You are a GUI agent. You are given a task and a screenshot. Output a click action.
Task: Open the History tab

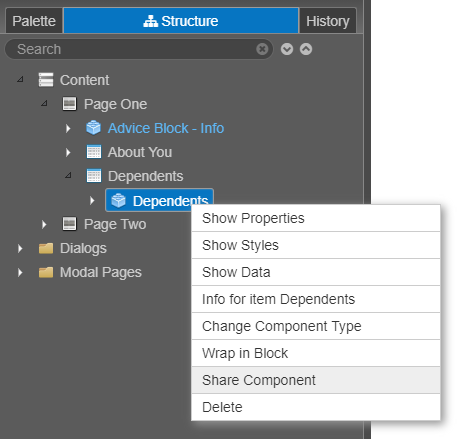tap(328, 21)
